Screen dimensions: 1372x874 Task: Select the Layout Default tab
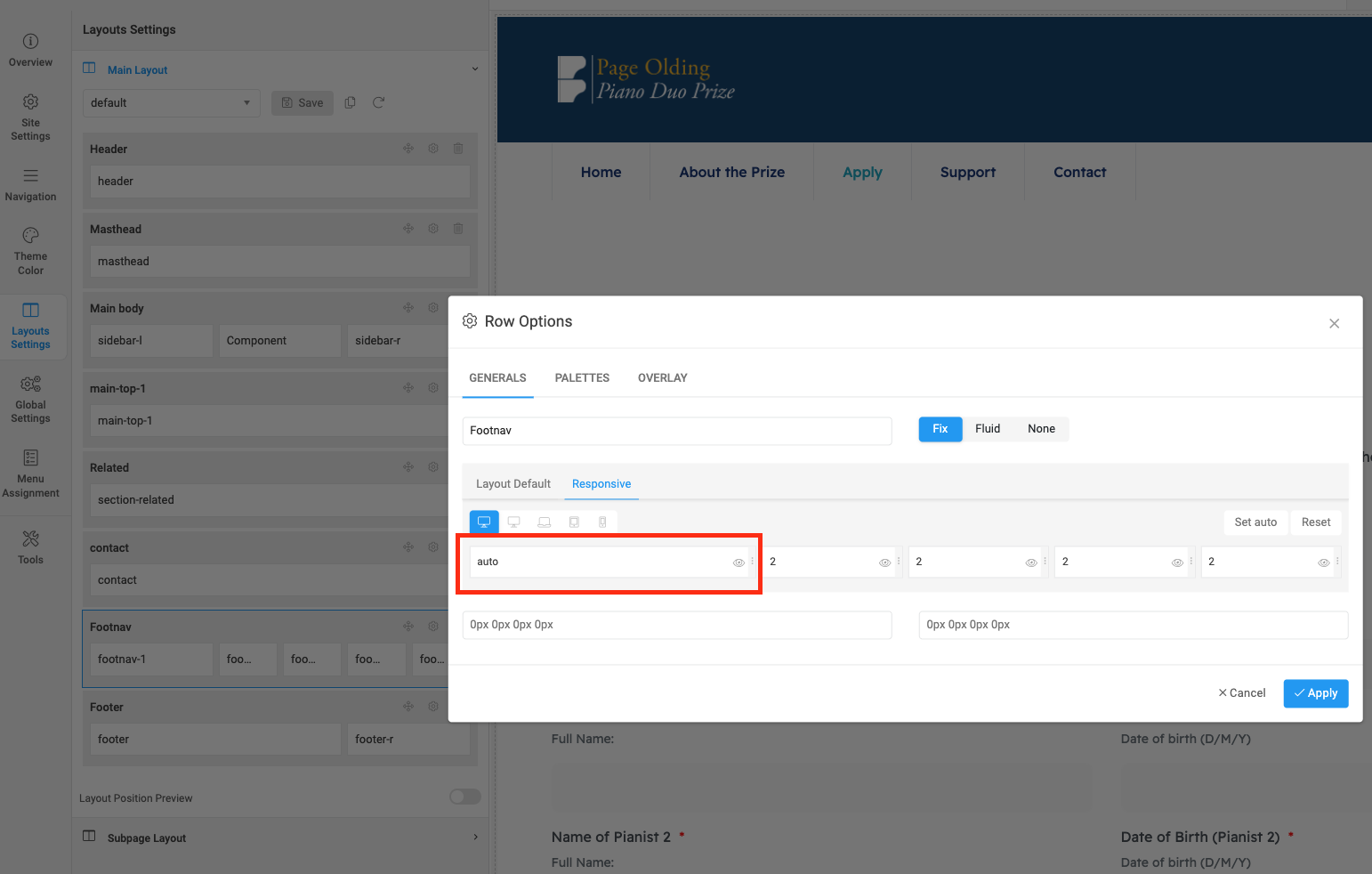click(513, 484)
